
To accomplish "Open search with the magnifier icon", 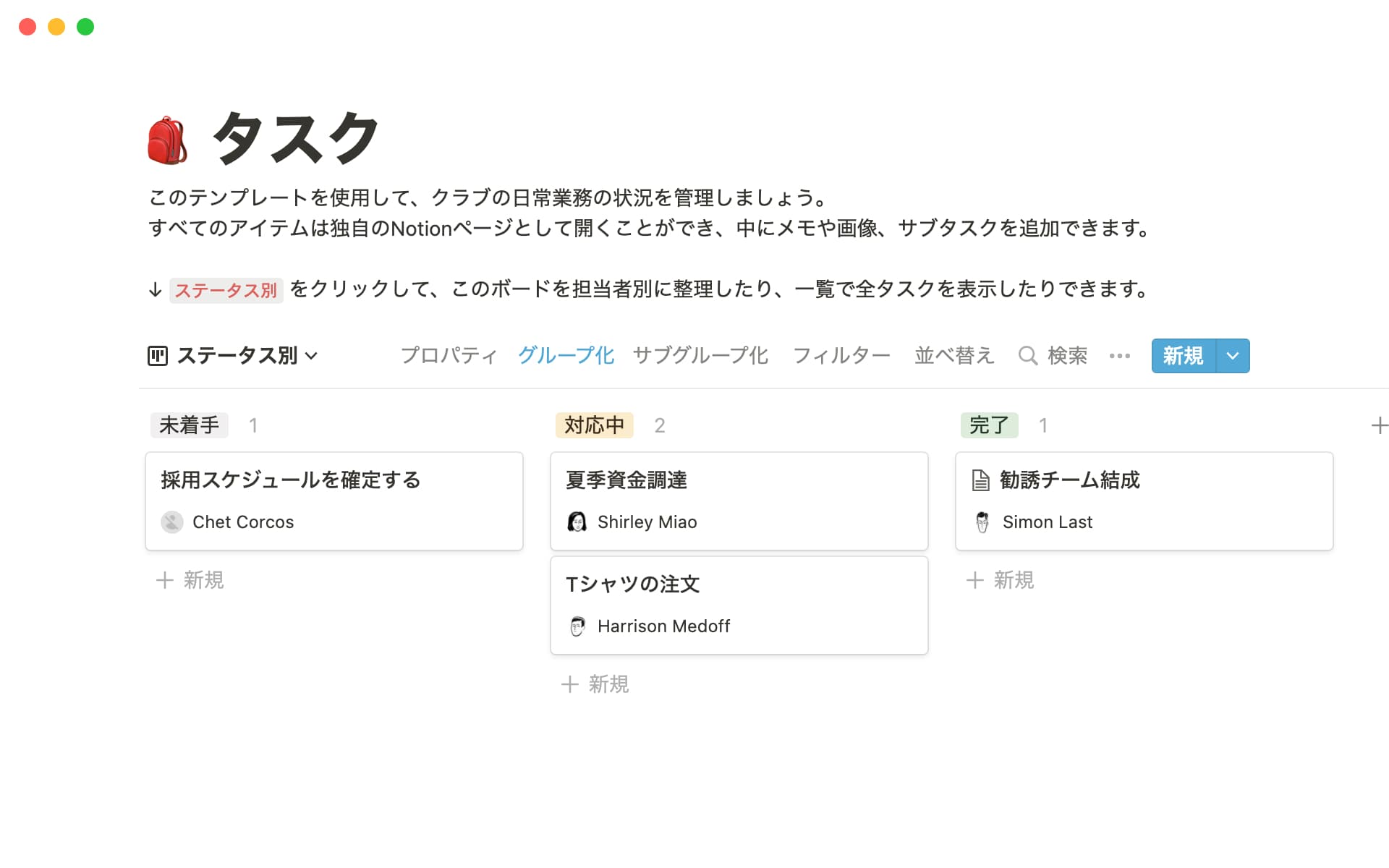I will (x=1028, y=355).
